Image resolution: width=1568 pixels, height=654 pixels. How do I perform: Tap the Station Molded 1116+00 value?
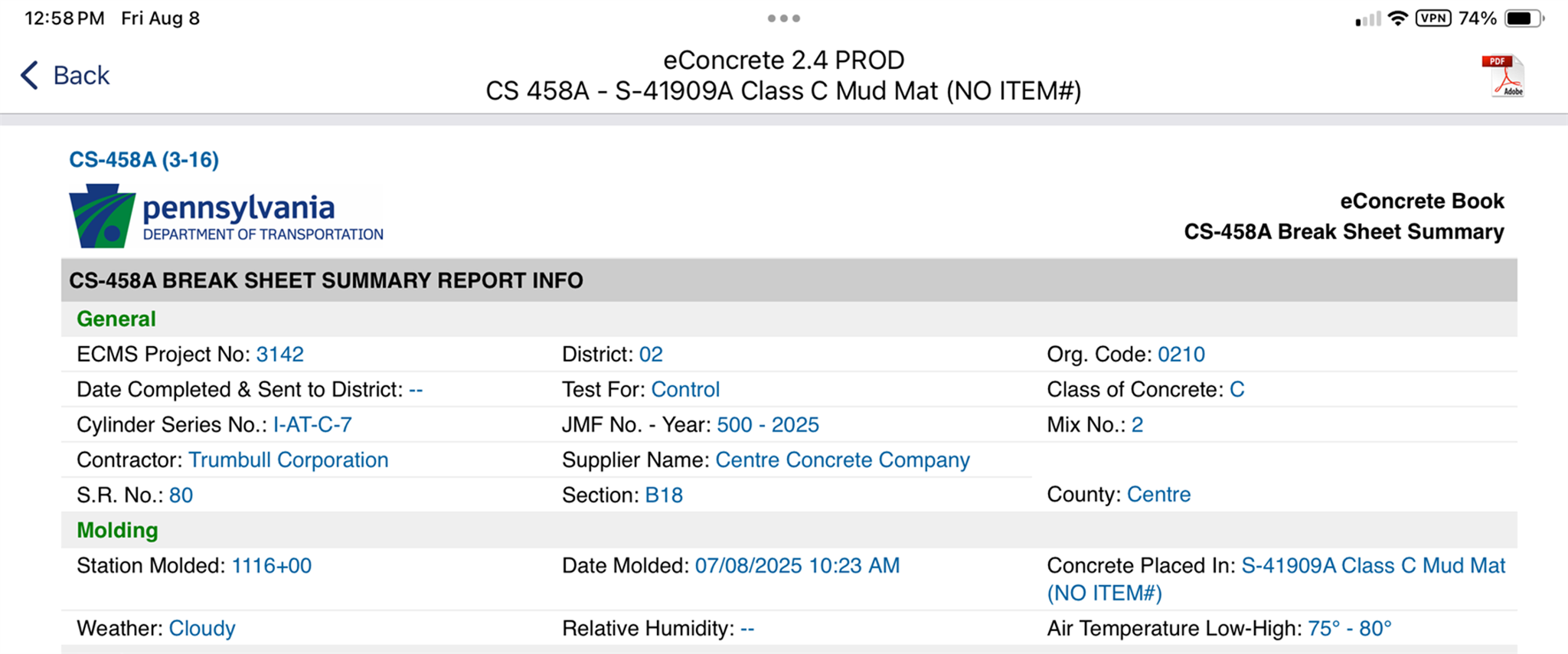[x=272, y=565]
